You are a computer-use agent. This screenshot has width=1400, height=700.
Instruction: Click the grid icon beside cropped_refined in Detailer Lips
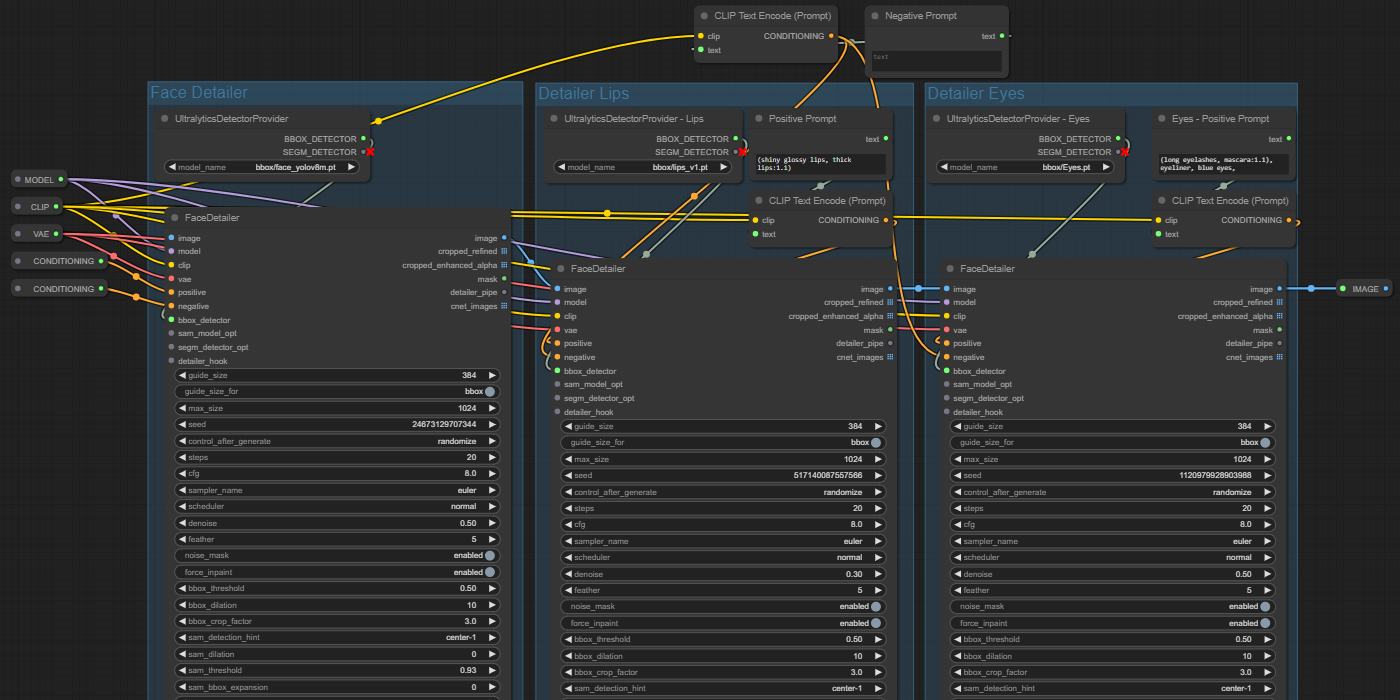click(x=890, y=302)
